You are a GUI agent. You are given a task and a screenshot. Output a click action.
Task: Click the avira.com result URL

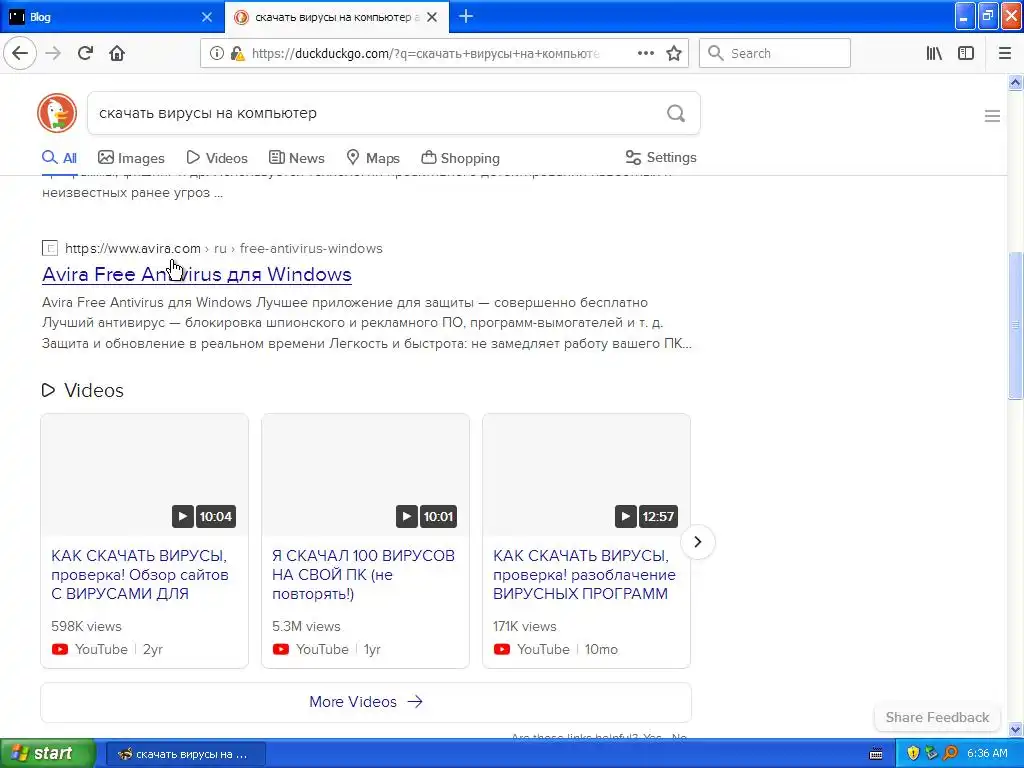(x=223, y=248)
